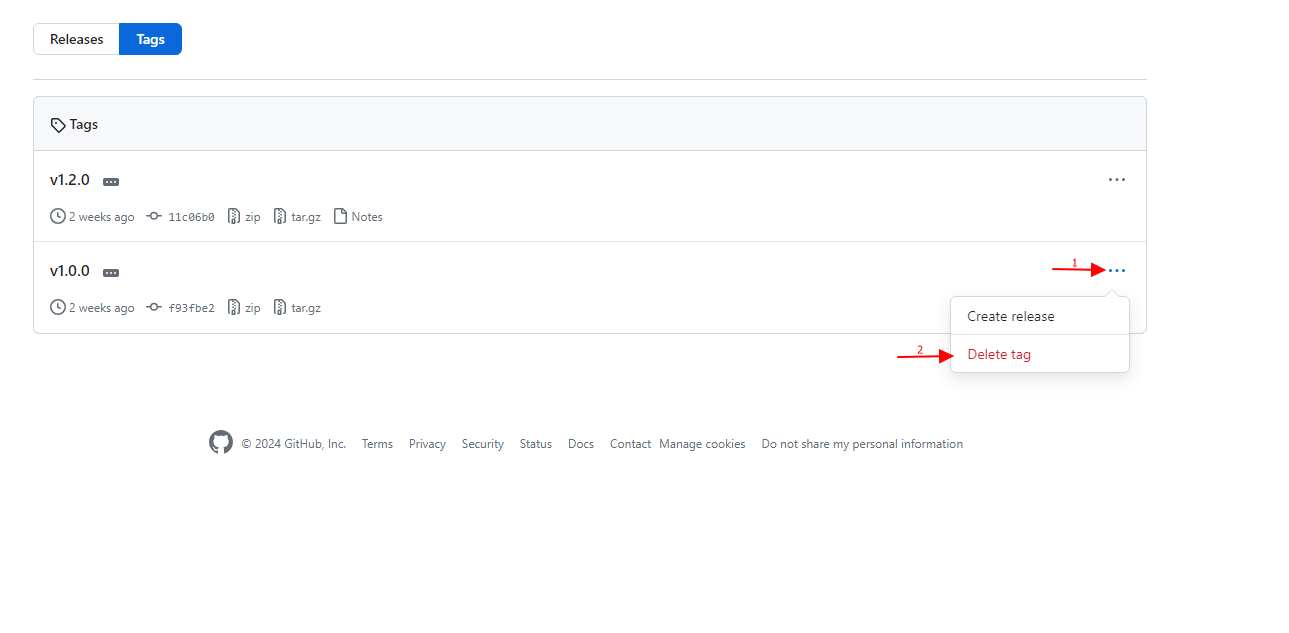This screenshot has width=1289, height=633.
Task: Open the Terms footer link
Action: (x=377, y=444)
